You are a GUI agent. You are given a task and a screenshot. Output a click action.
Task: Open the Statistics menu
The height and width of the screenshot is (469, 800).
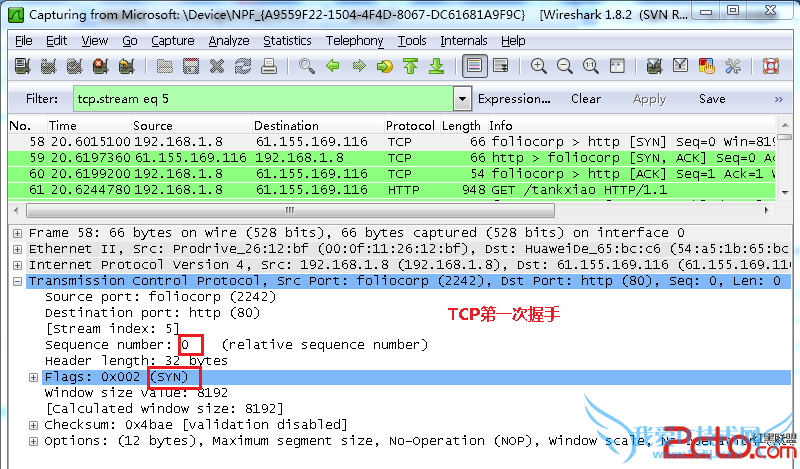pos(287,40)
